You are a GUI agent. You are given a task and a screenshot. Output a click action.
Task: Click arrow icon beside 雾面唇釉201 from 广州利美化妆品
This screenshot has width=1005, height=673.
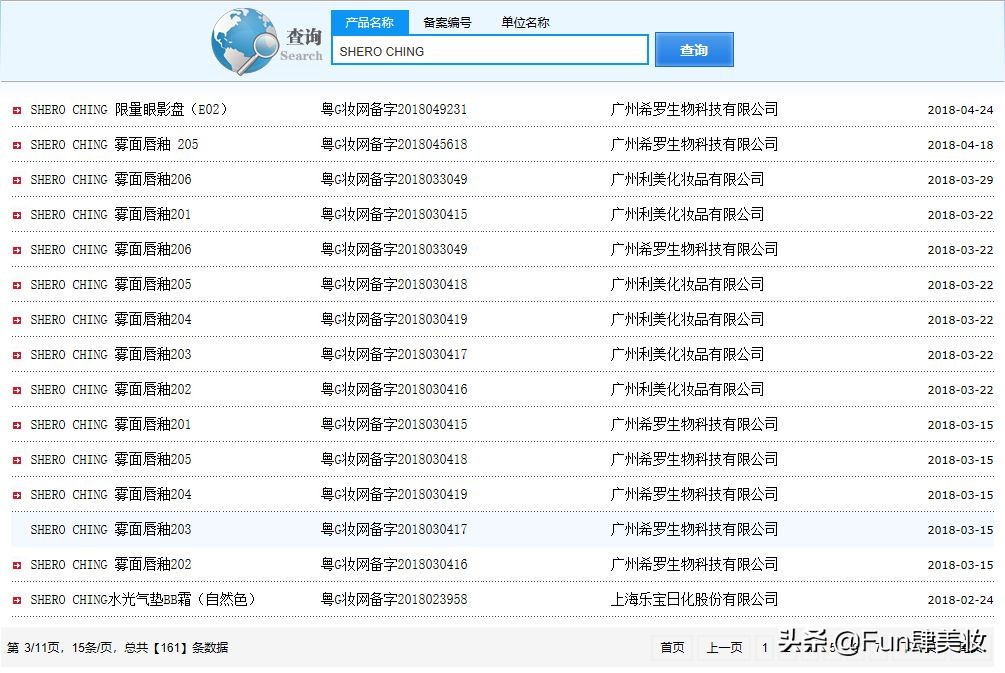[x=15, y=214]
